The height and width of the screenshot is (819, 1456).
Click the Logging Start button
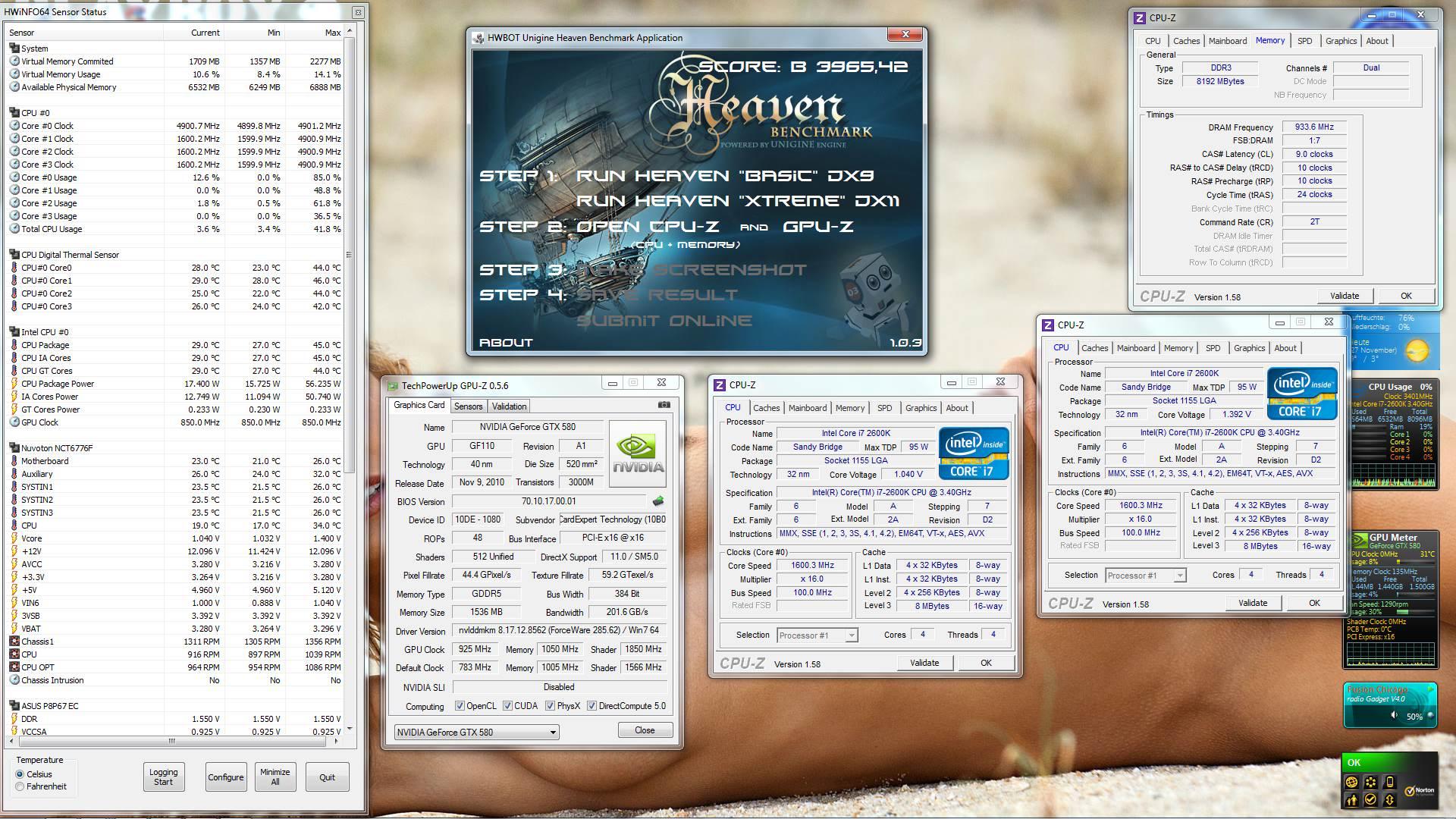tap(163, 777)
